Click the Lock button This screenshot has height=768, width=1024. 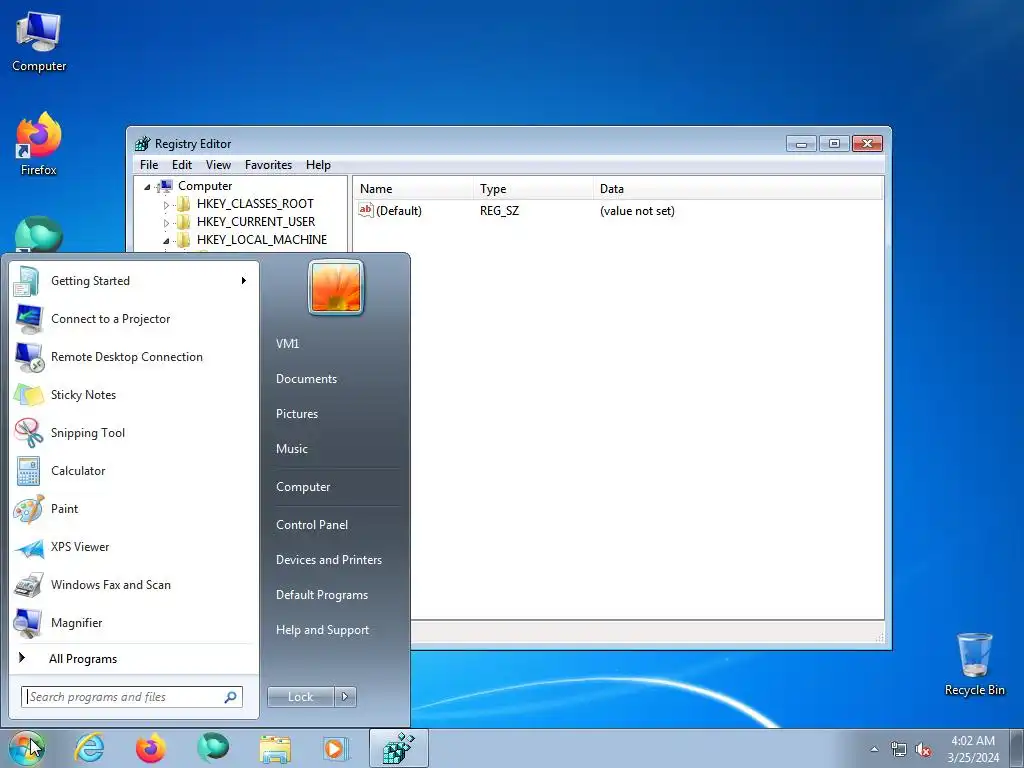point(300,697)
